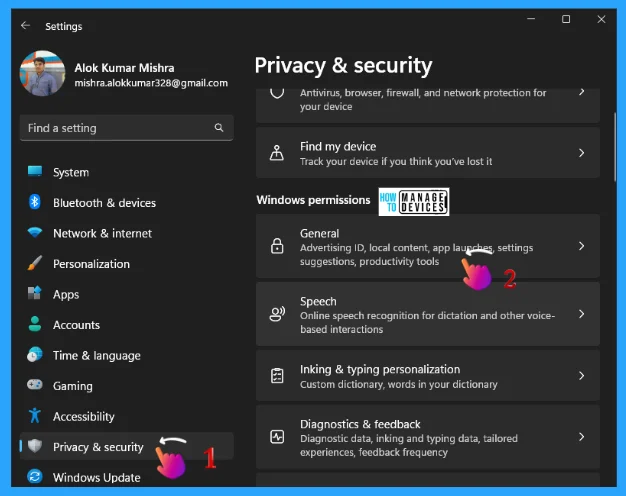Click the Speech recognition icon
Viewport: 626px width, 496px height.
(277, 314)
